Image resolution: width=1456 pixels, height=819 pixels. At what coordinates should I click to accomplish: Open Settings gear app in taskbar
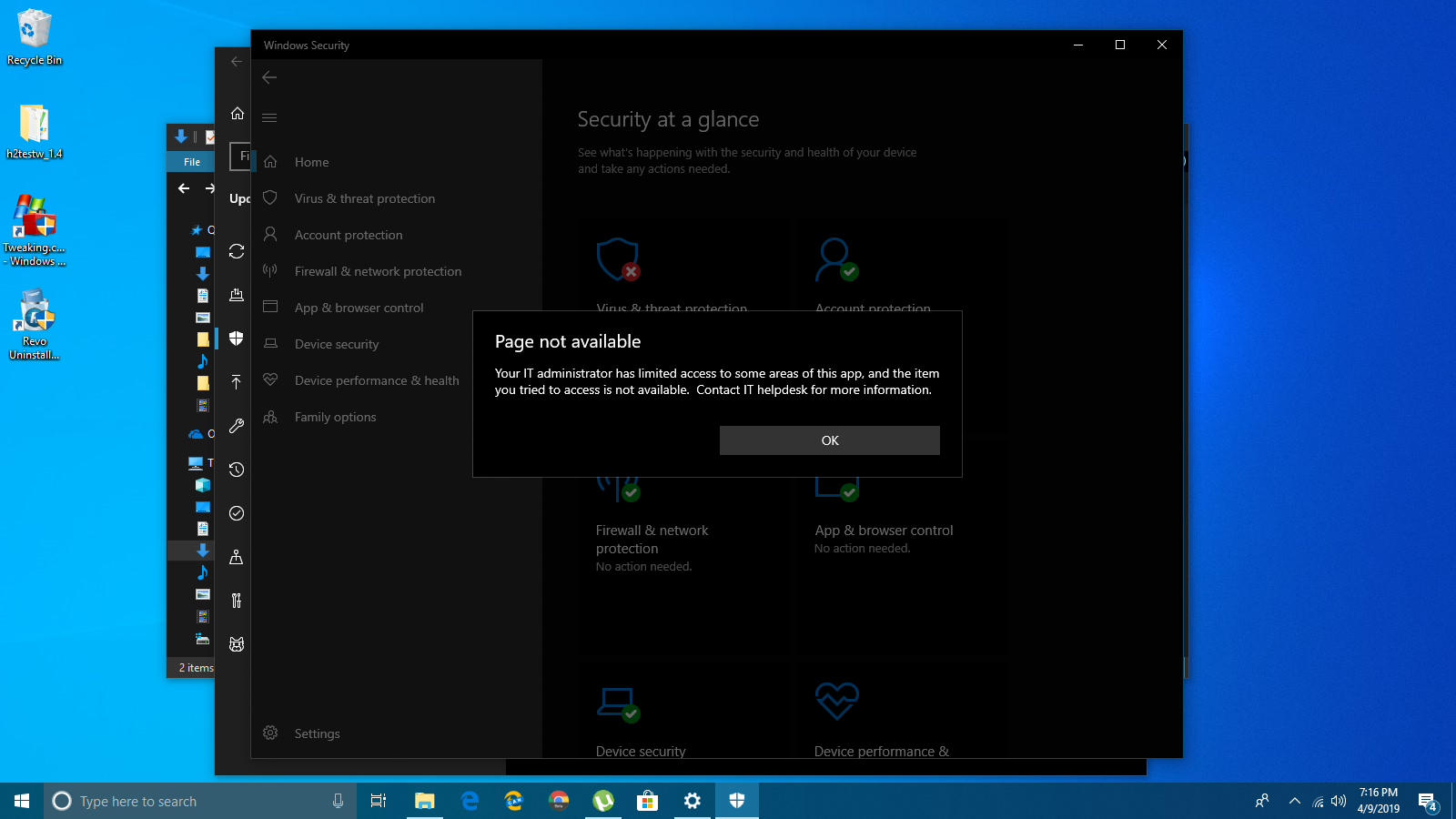point(693,801)
